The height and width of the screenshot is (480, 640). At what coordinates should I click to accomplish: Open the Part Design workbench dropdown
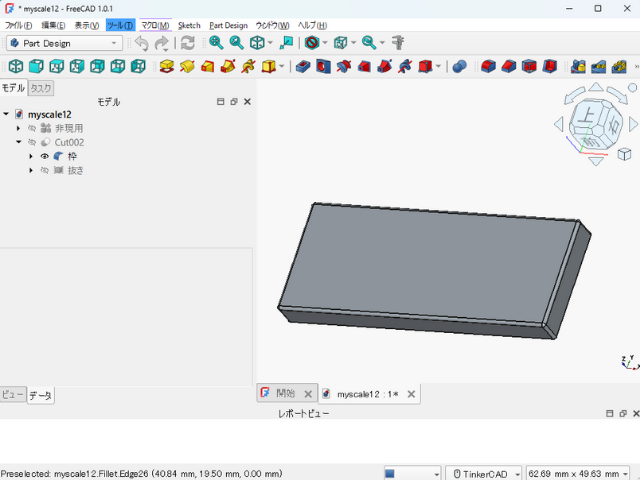coord(64,43)
